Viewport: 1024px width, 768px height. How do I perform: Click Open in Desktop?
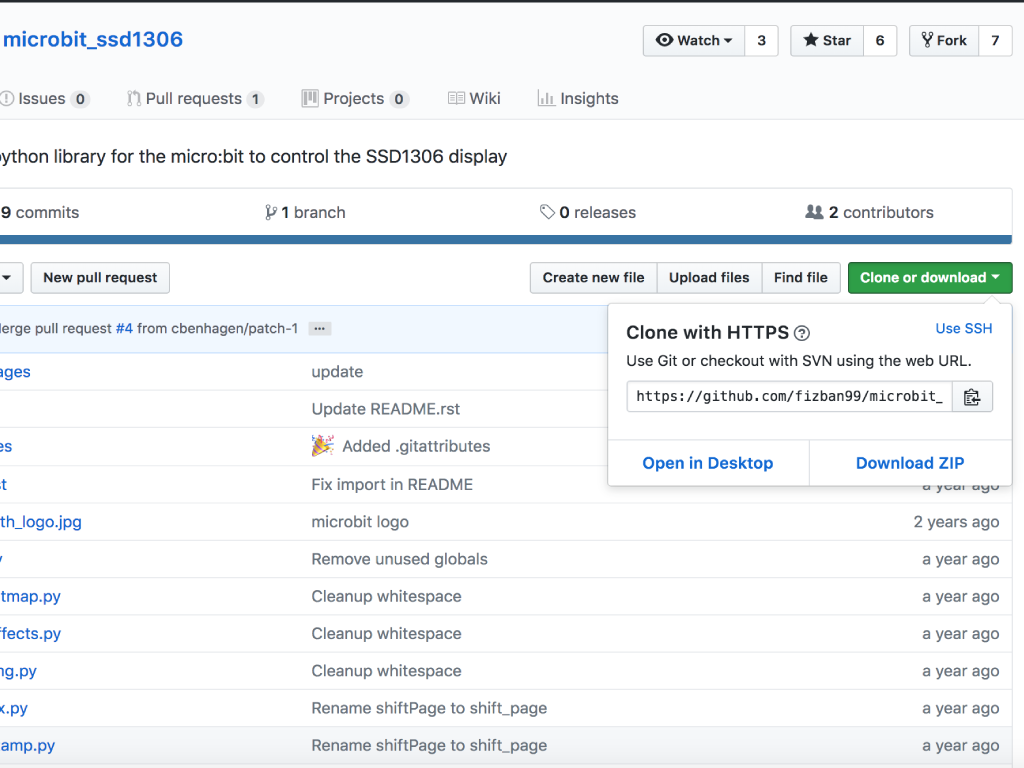(x=707, y=463)
